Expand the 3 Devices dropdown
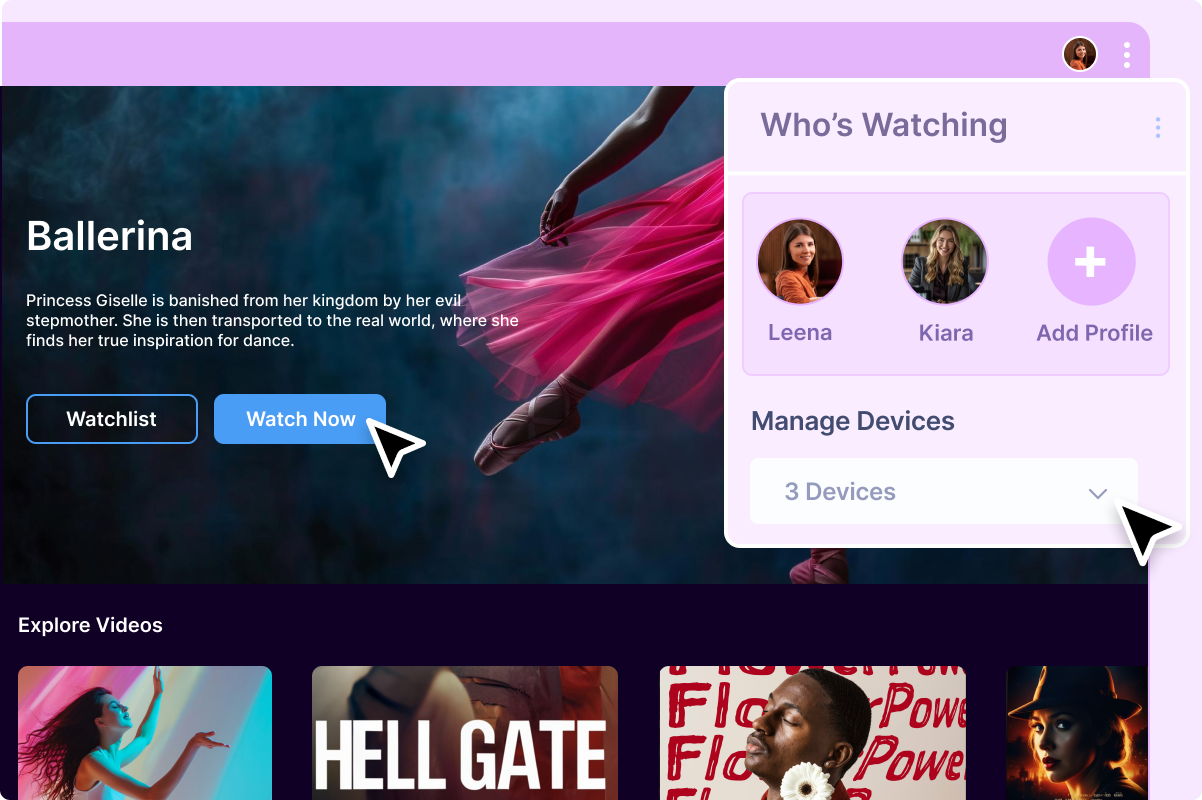1202x800 pixels. tap(944, 491)
